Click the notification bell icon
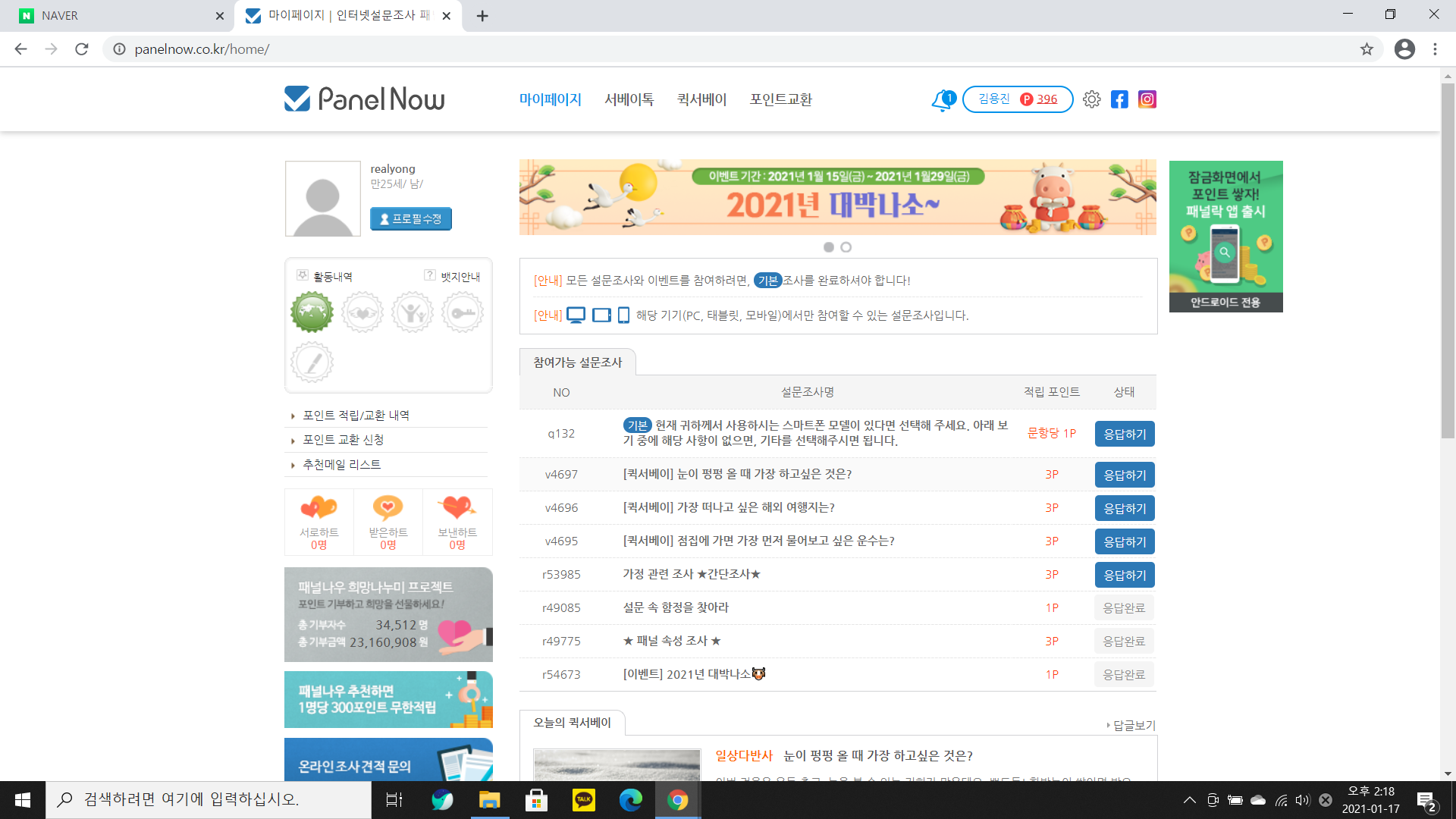This screenshot has height=819, width=1456. coord(941,100)
